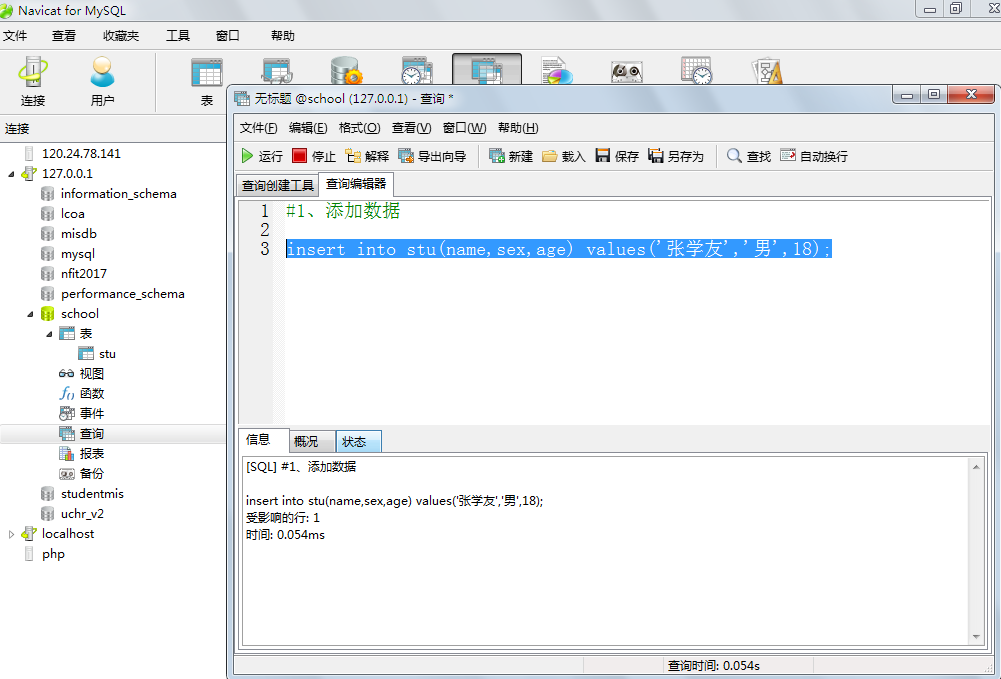Open the 文件 menu in main window
1001x679 pixels.
pyautogui.click(x=15, y=36)
